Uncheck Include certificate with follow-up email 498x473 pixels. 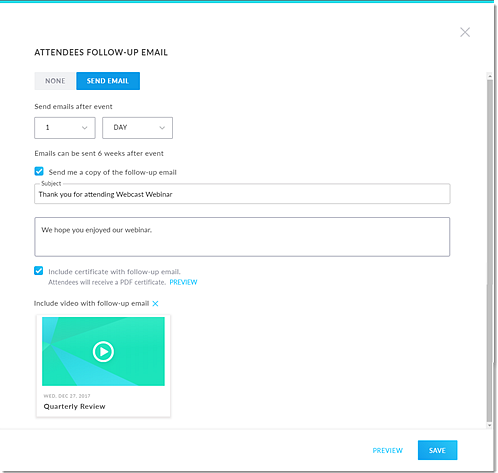tap(39, 271)
